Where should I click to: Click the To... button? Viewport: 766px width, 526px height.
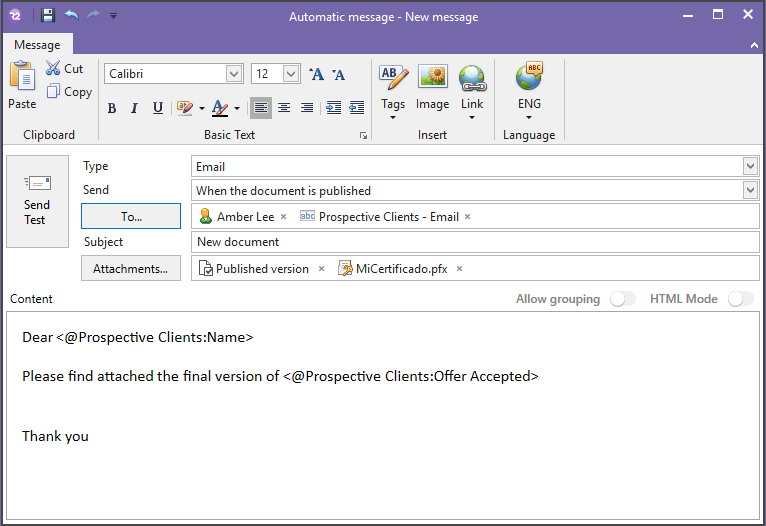(x=131, y=216)
